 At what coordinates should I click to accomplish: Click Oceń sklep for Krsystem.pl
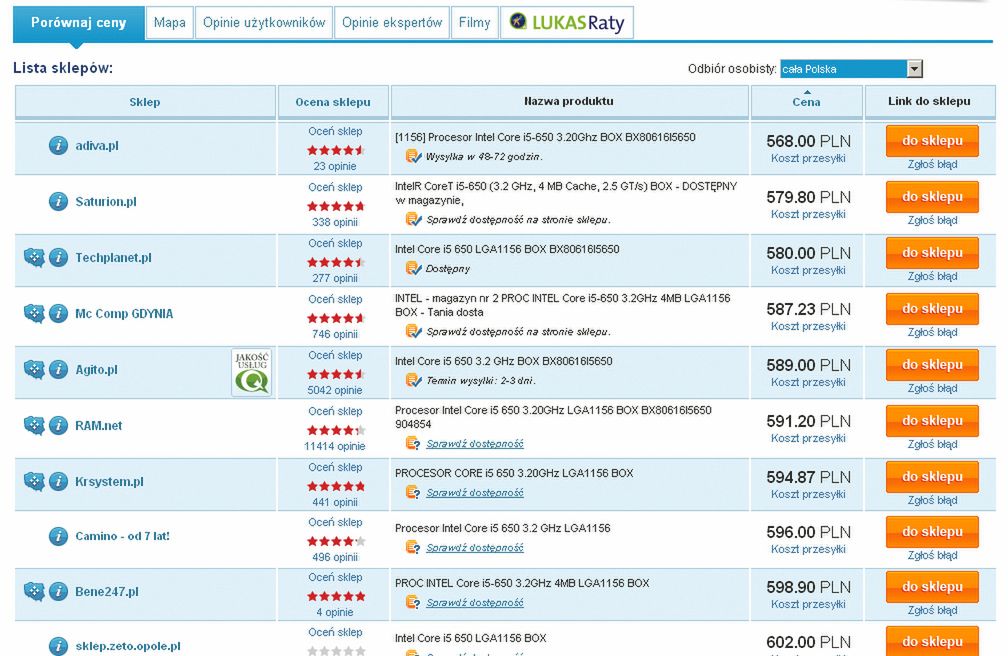[335, 467]
